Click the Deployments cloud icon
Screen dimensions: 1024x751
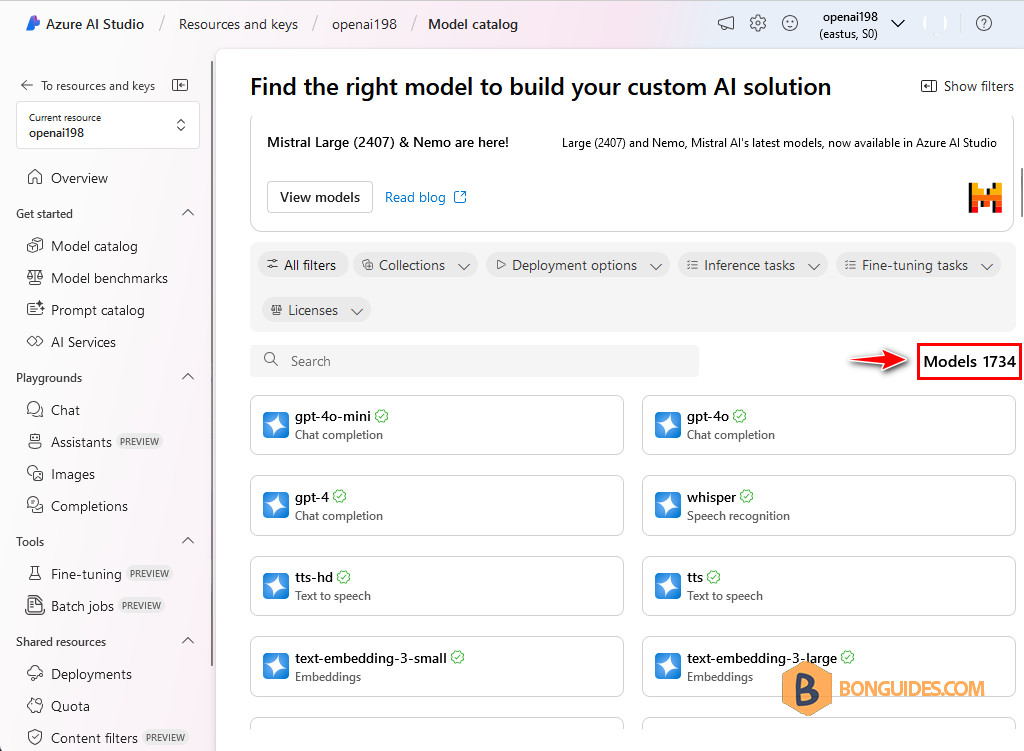(35, 673)
